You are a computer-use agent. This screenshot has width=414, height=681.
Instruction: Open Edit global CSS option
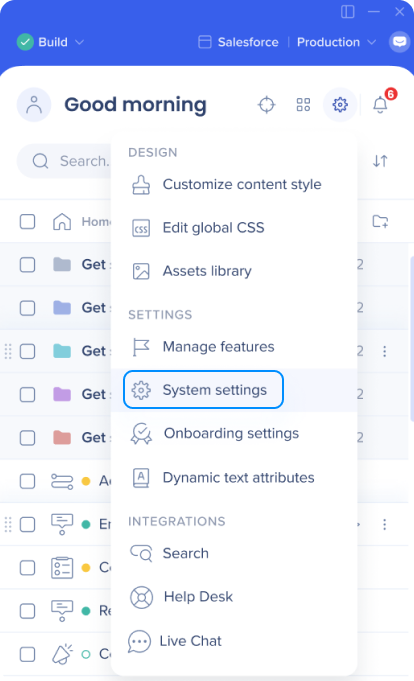click(x=198, y=228)
